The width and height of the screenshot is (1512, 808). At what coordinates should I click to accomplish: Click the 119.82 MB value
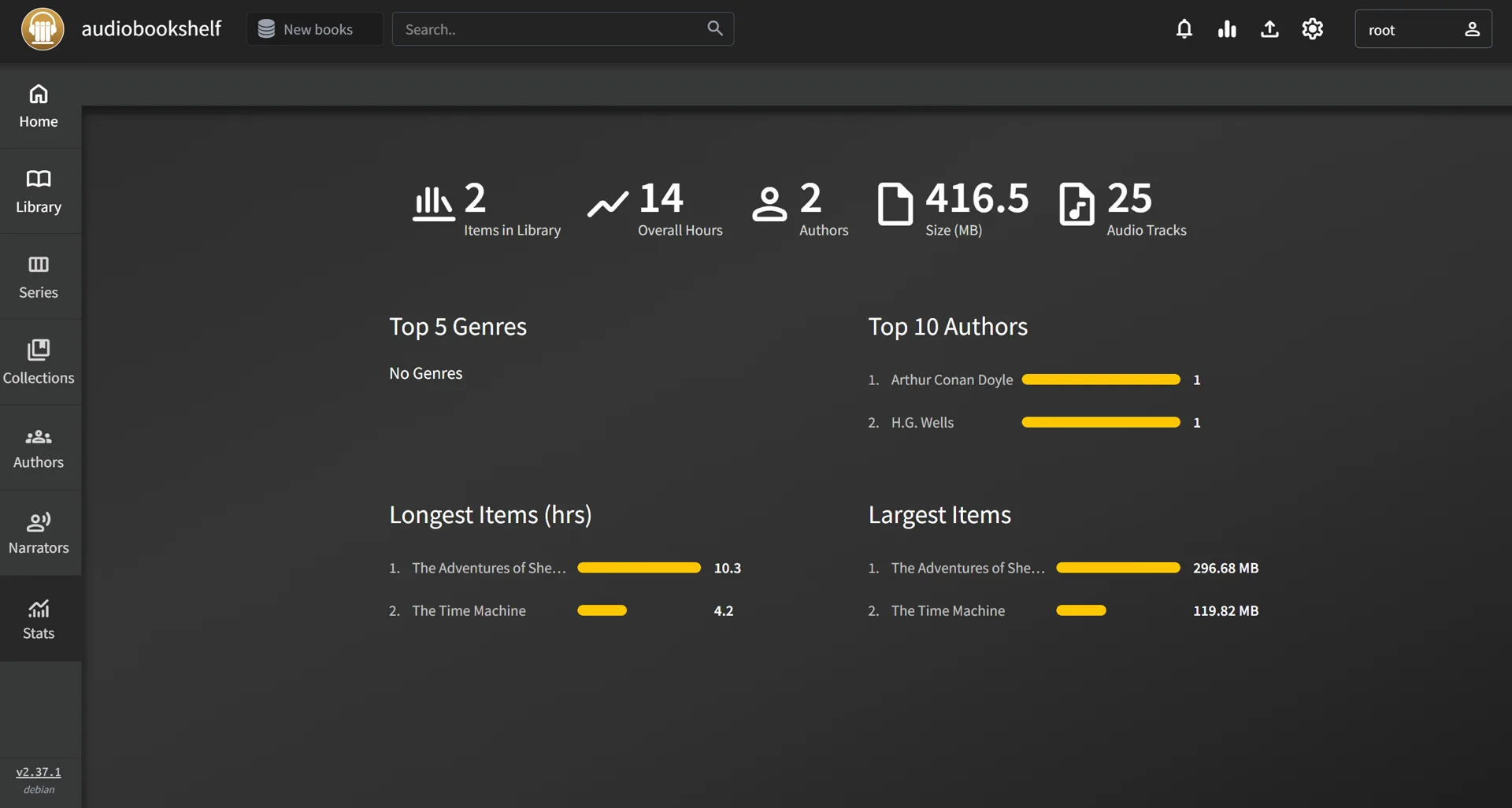click(x=1225, y=610)
